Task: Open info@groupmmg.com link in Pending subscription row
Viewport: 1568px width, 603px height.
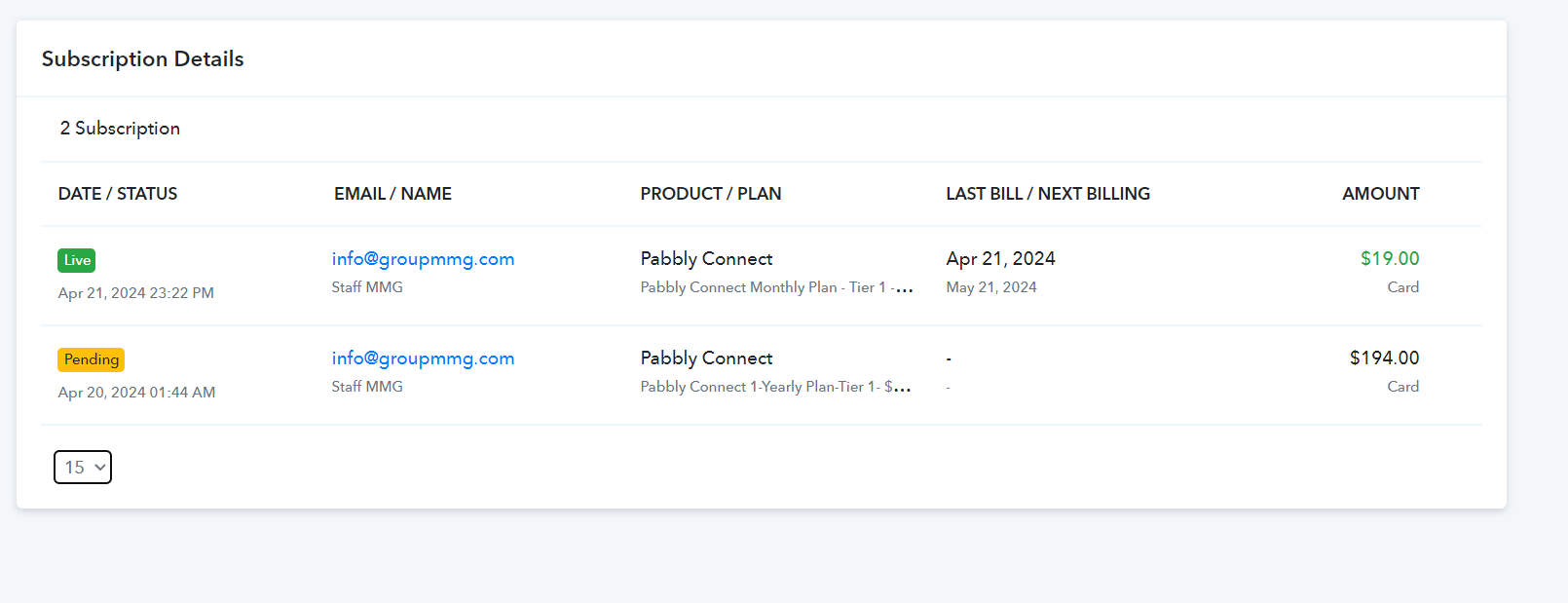Action: 423,358
